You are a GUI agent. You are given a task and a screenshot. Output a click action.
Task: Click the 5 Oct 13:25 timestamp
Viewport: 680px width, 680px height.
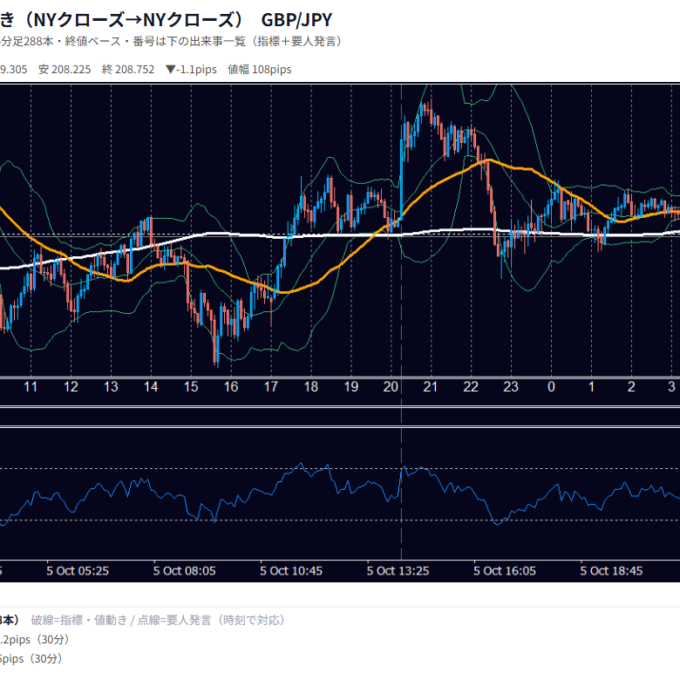398,571
